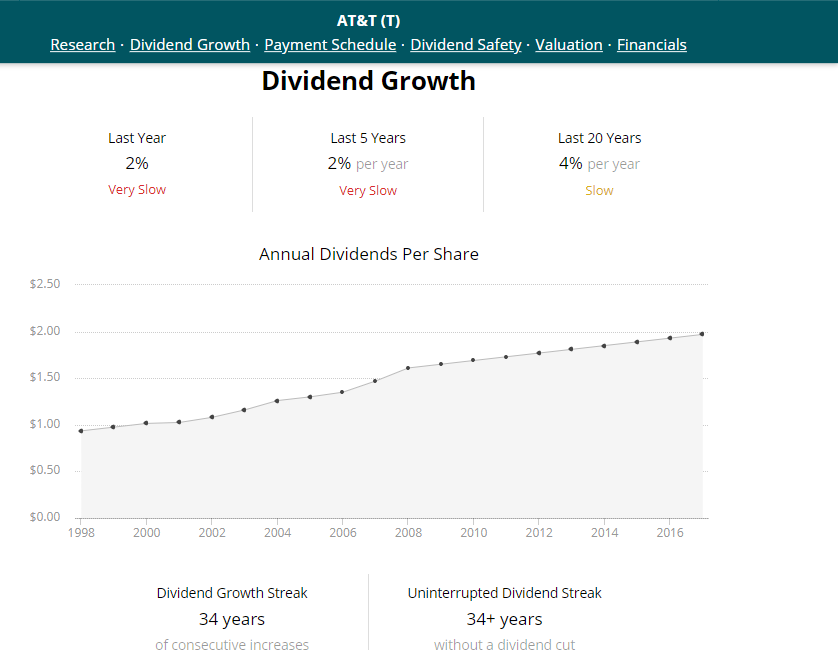The image size is (838, 650).
Task: Select the 1998 data point on chart
Action: pos(81,431)
